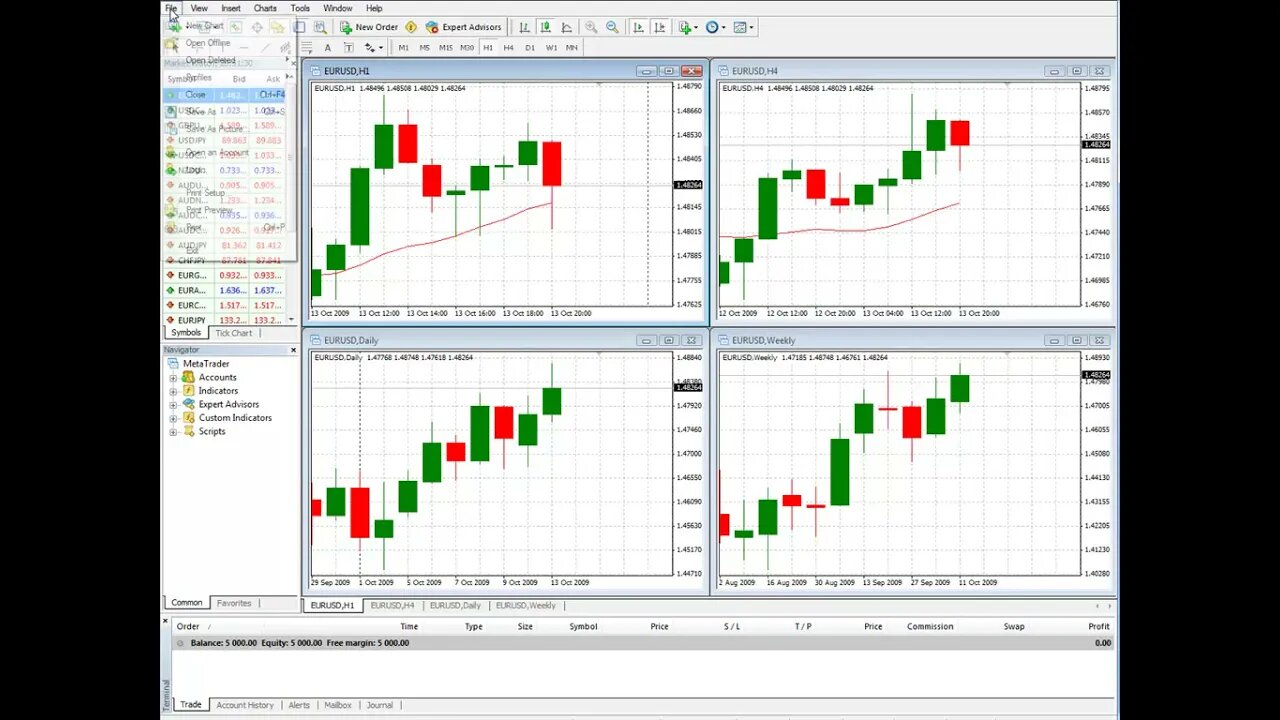Toggle the H4 timeframe button
The height and width of the screenshot is (720, 1280).
point(508,47)
